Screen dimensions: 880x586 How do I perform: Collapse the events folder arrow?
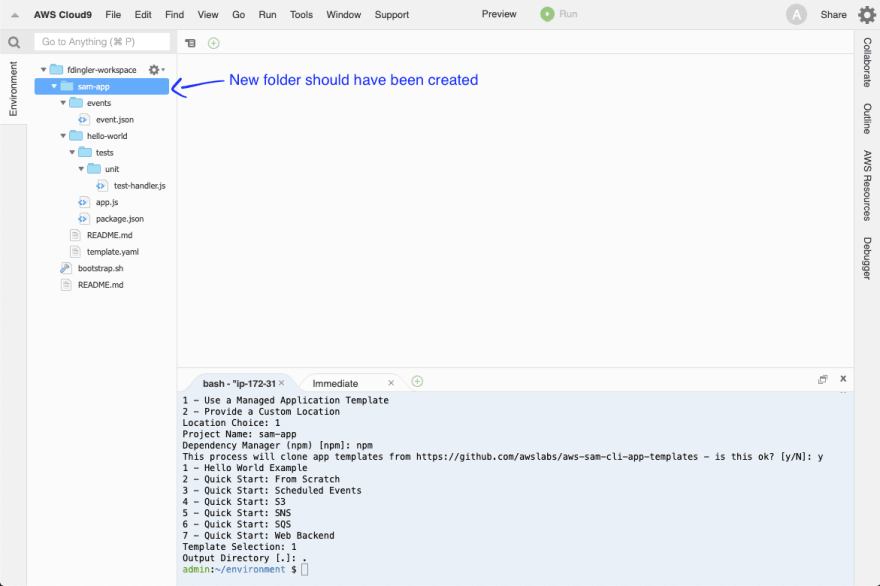[x=63, y=103]
